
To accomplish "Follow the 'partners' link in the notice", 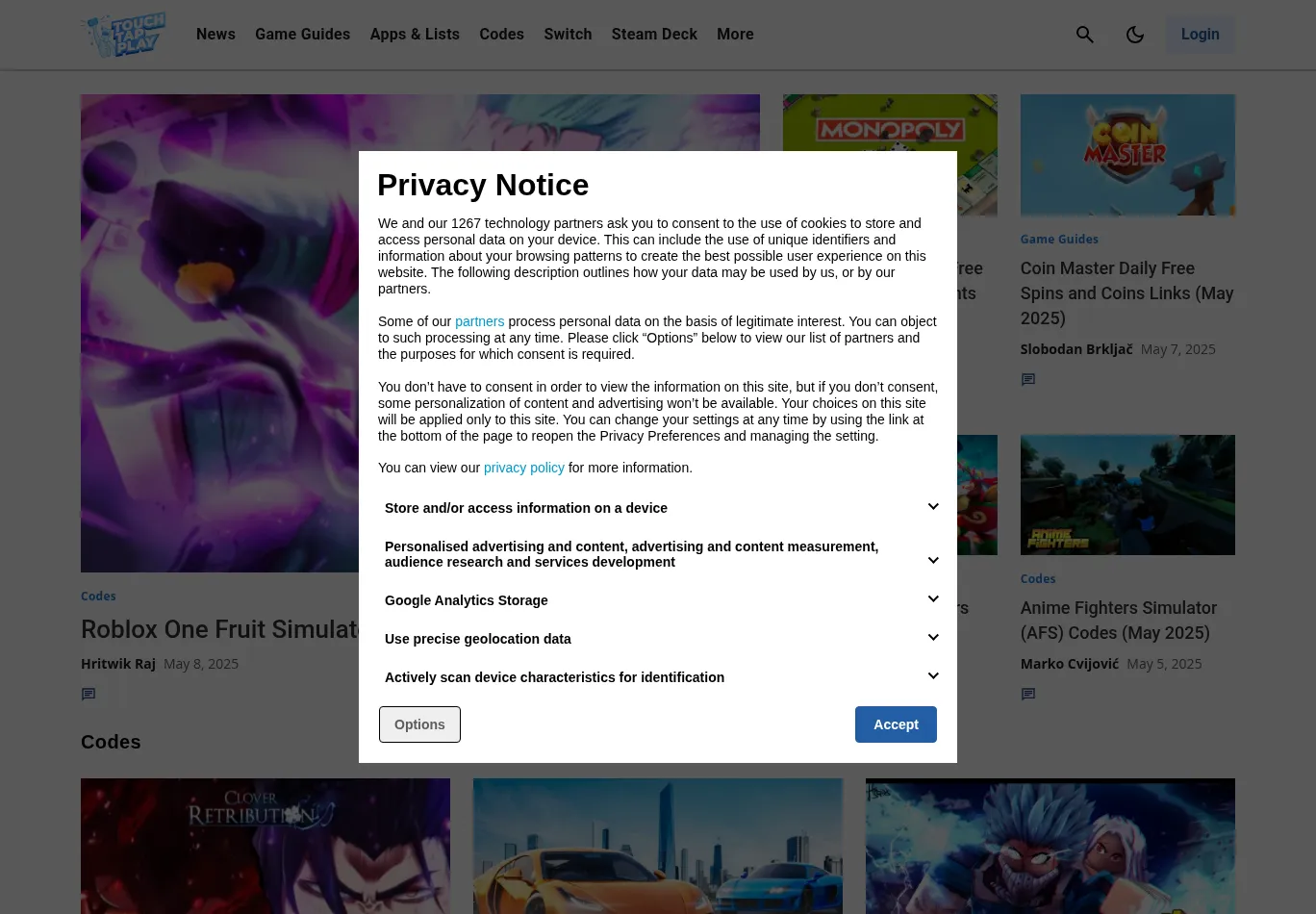I will [x=479, y=321].
